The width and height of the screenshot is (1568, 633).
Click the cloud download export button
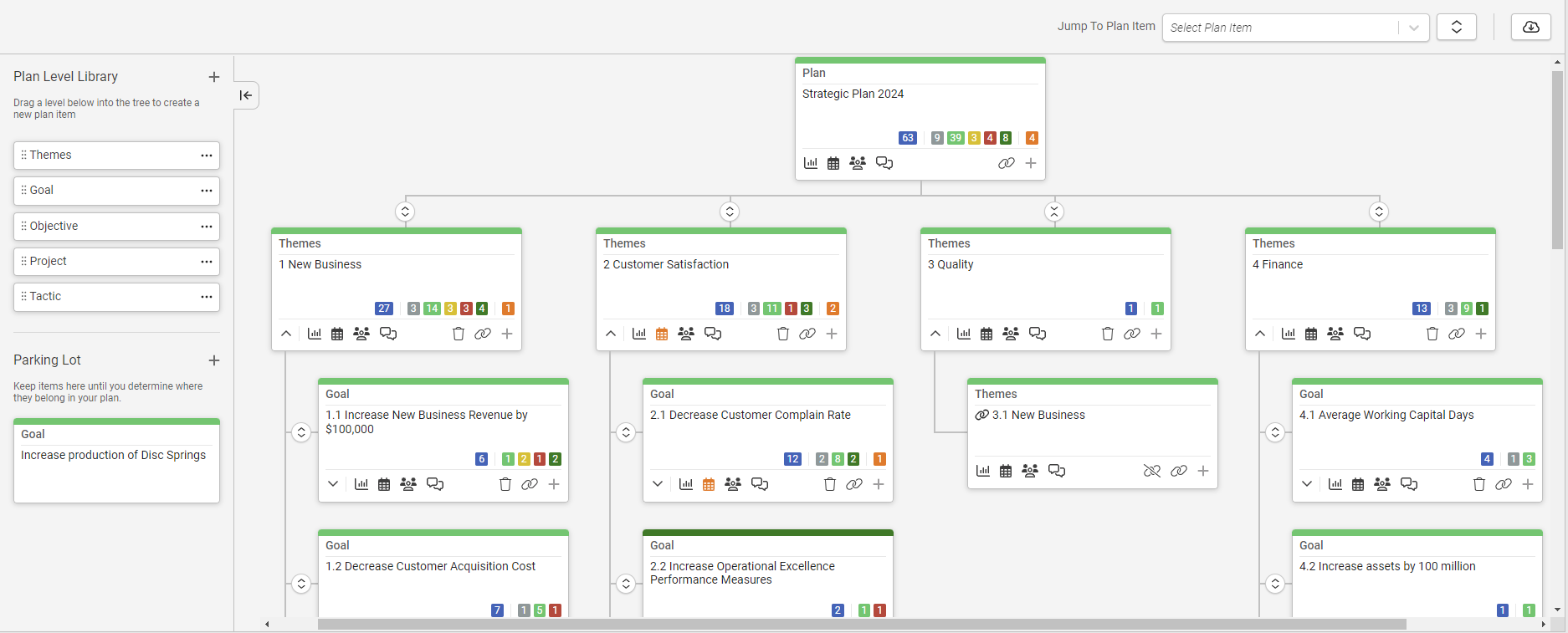click(x=1531, y=27)
